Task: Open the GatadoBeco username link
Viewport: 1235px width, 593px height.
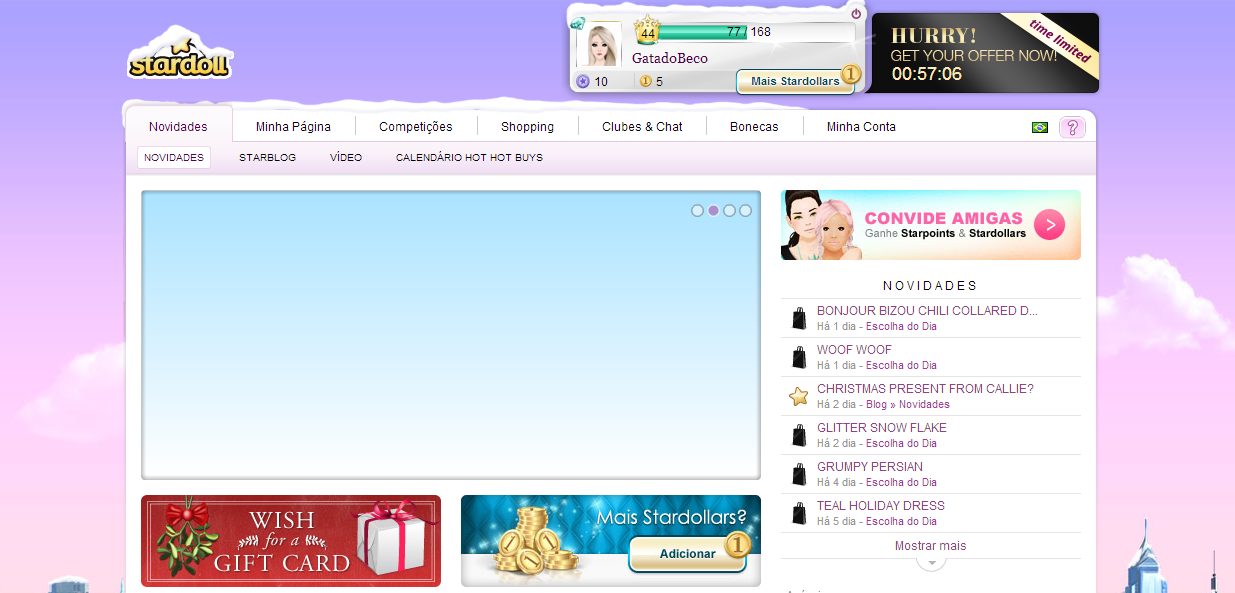Action: [x=669, y=58]
